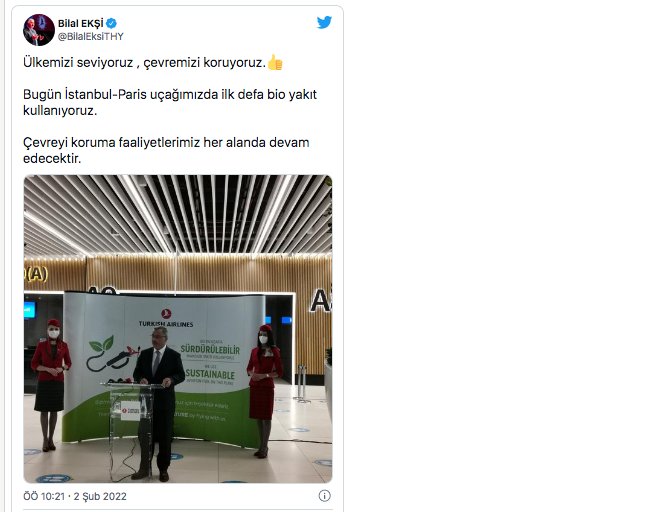Click the 2 Şub 2022 date
This screenshot has height=512, width=670.
(100, 496)
